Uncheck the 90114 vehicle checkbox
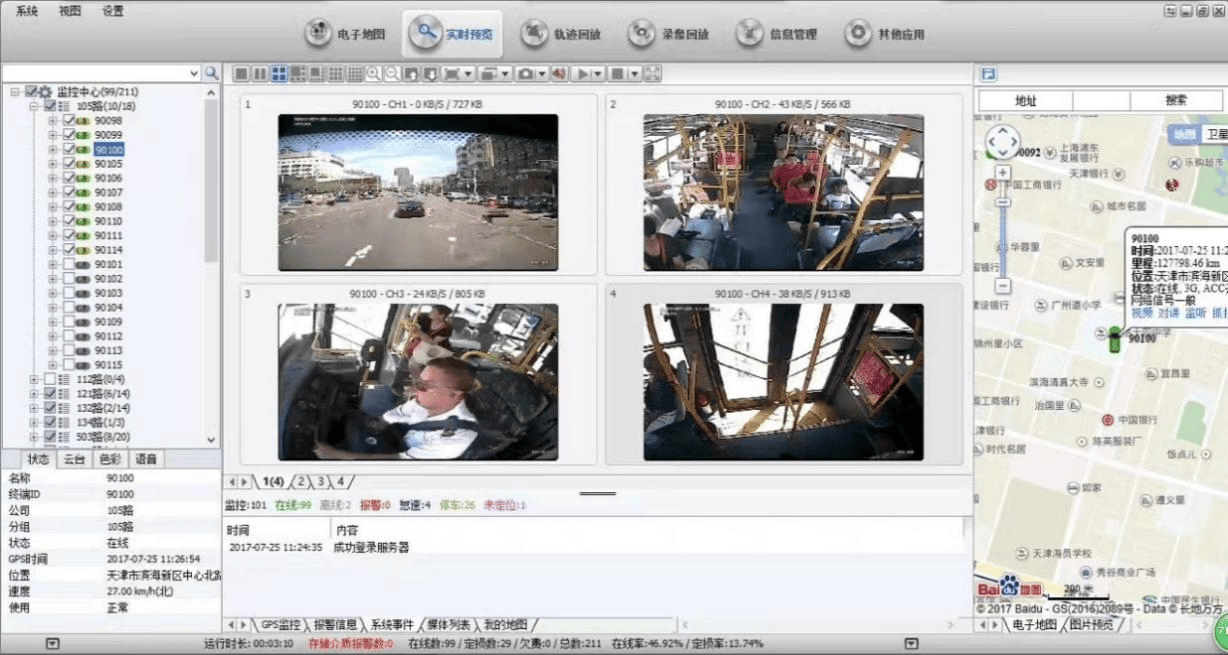The height and width of the screenshot is (655, 1228). tap(69, 249)
